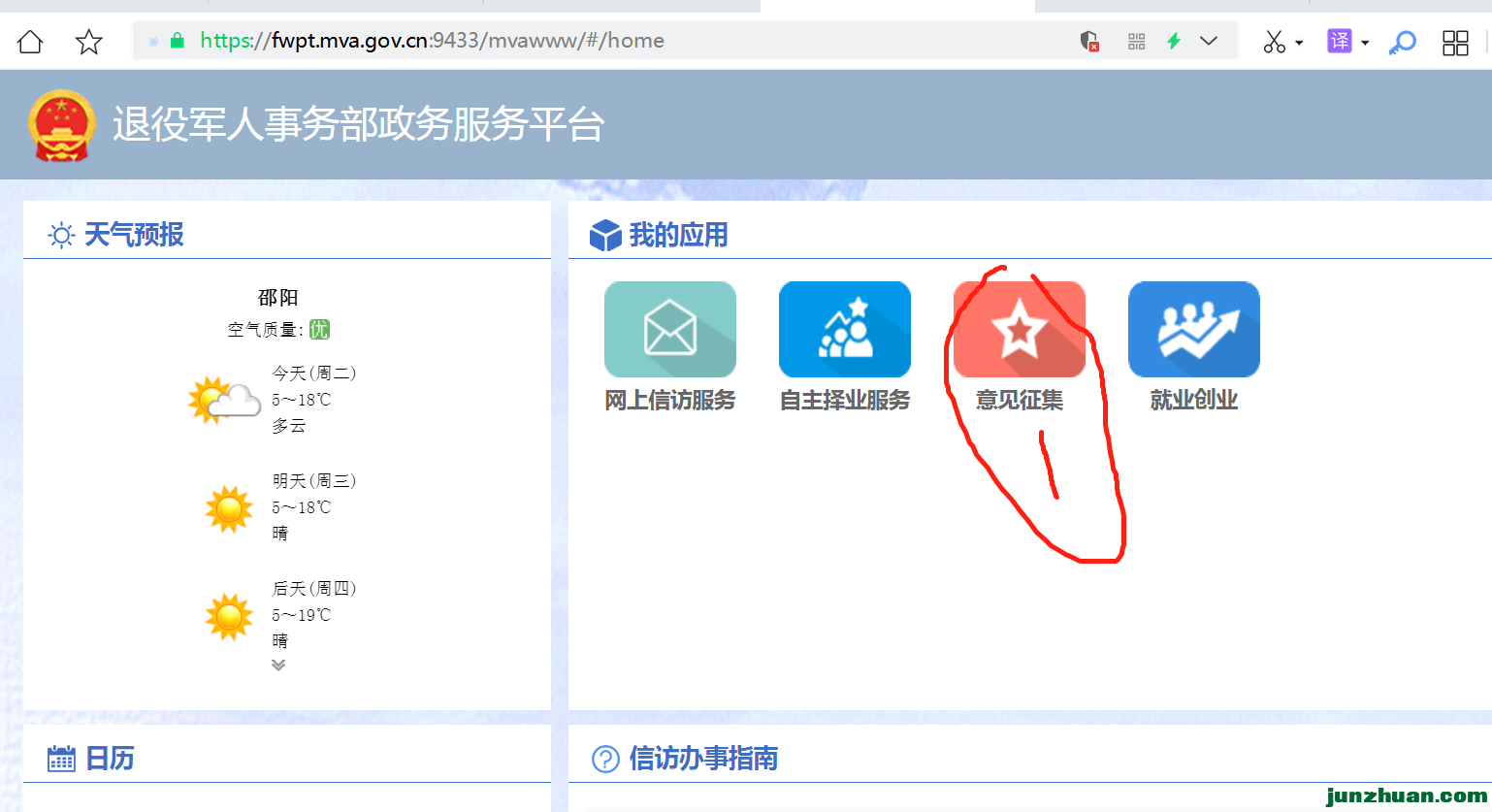Click the national emblem logo

point(61,125)
